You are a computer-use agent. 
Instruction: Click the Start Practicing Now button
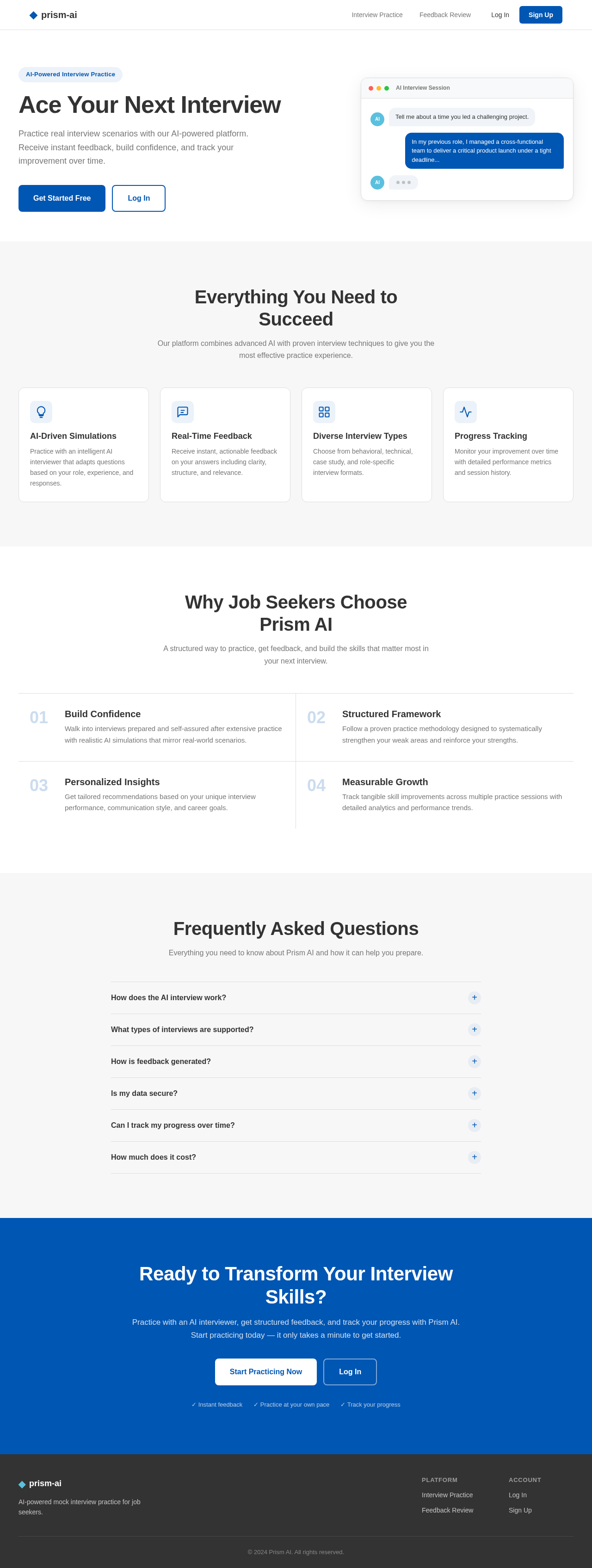[265, 1372]
